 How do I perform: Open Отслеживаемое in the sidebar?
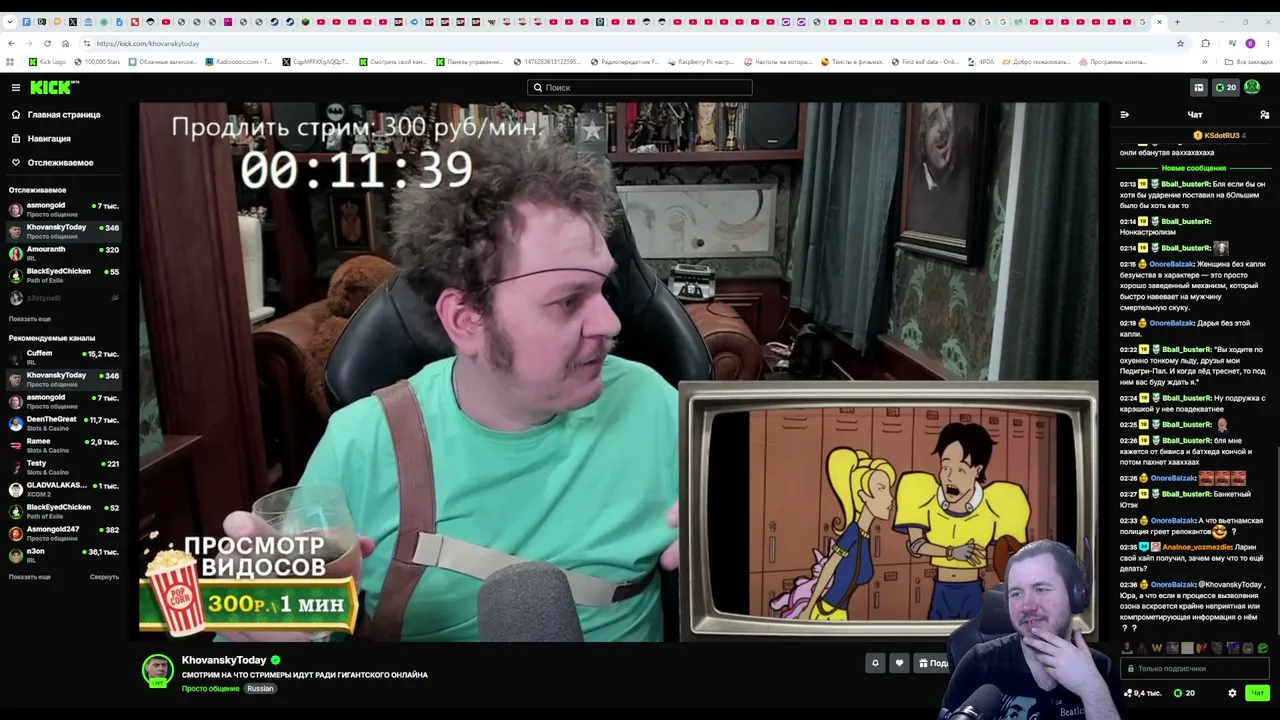[x=60, y=163]
